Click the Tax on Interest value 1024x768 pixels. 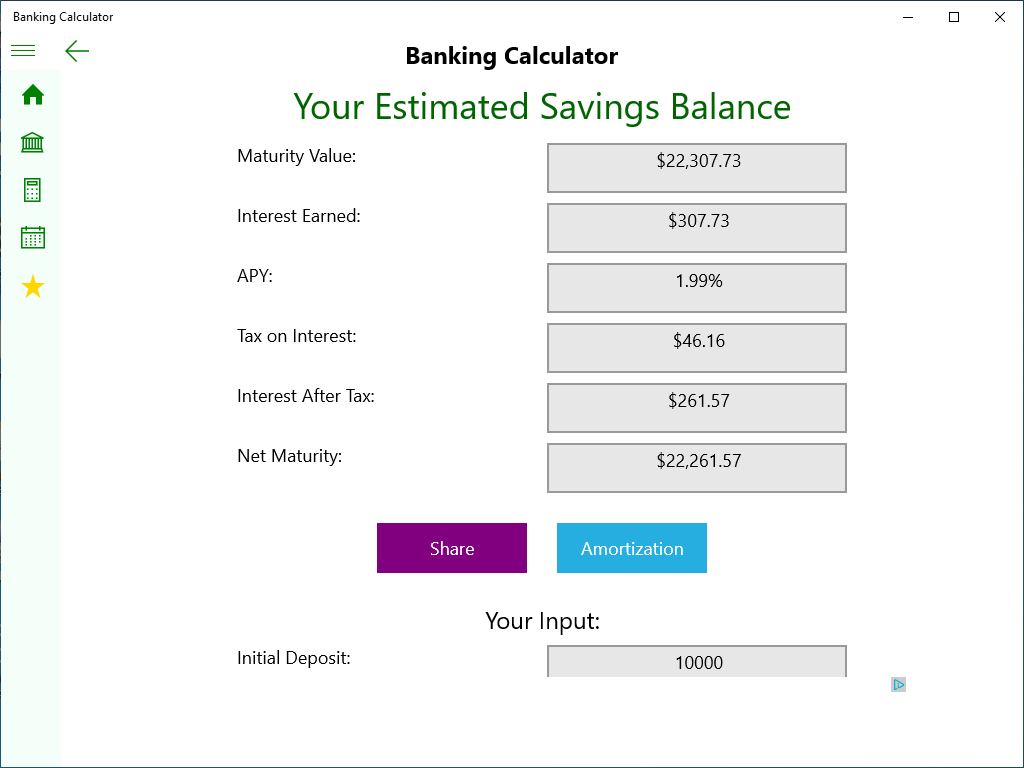[x=697, y=347]
